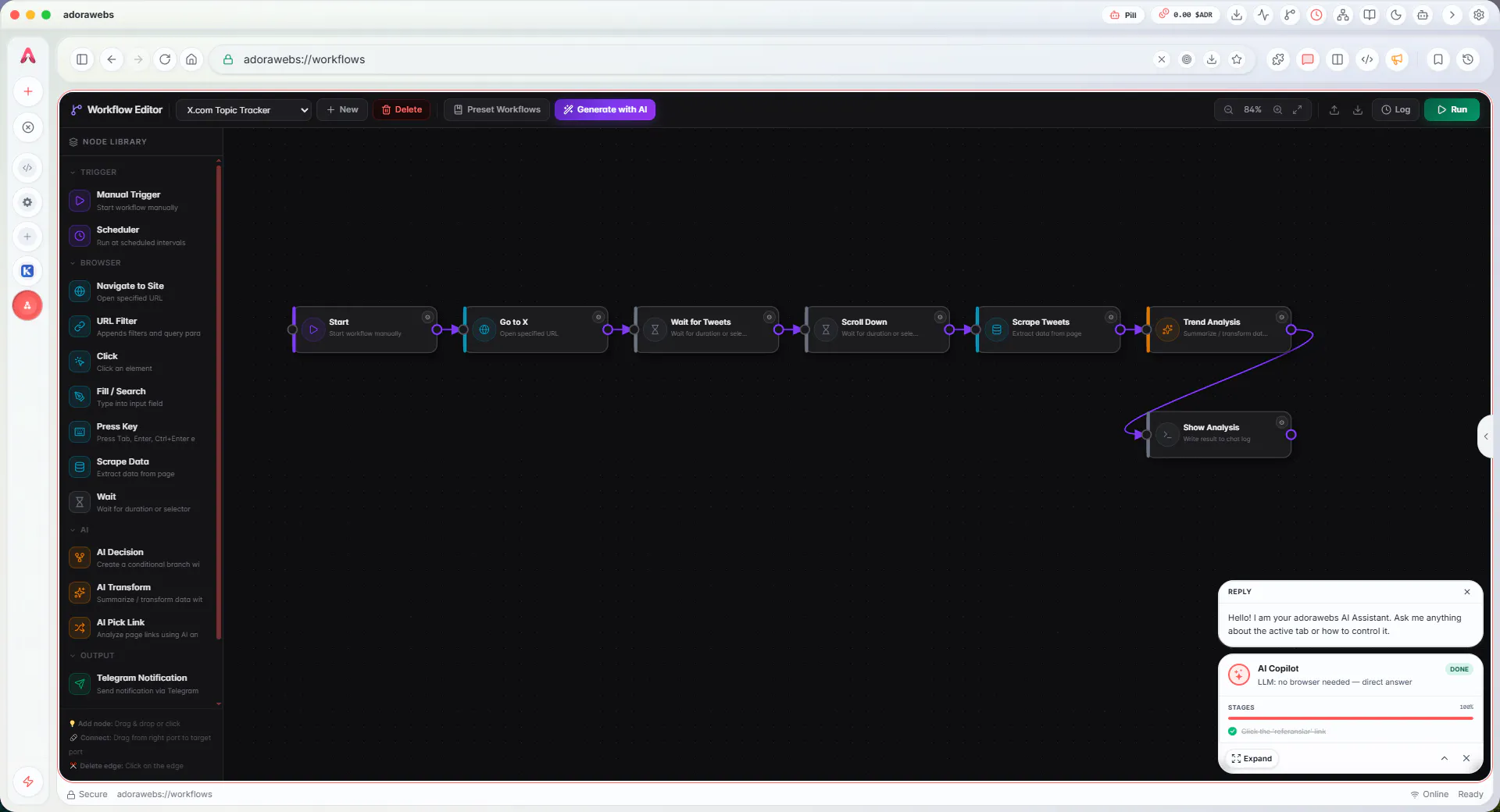Zoom in the workflow canvas
This screenshot has width=1500, height=812.
pyautogui.click(x=1278, y=110)
